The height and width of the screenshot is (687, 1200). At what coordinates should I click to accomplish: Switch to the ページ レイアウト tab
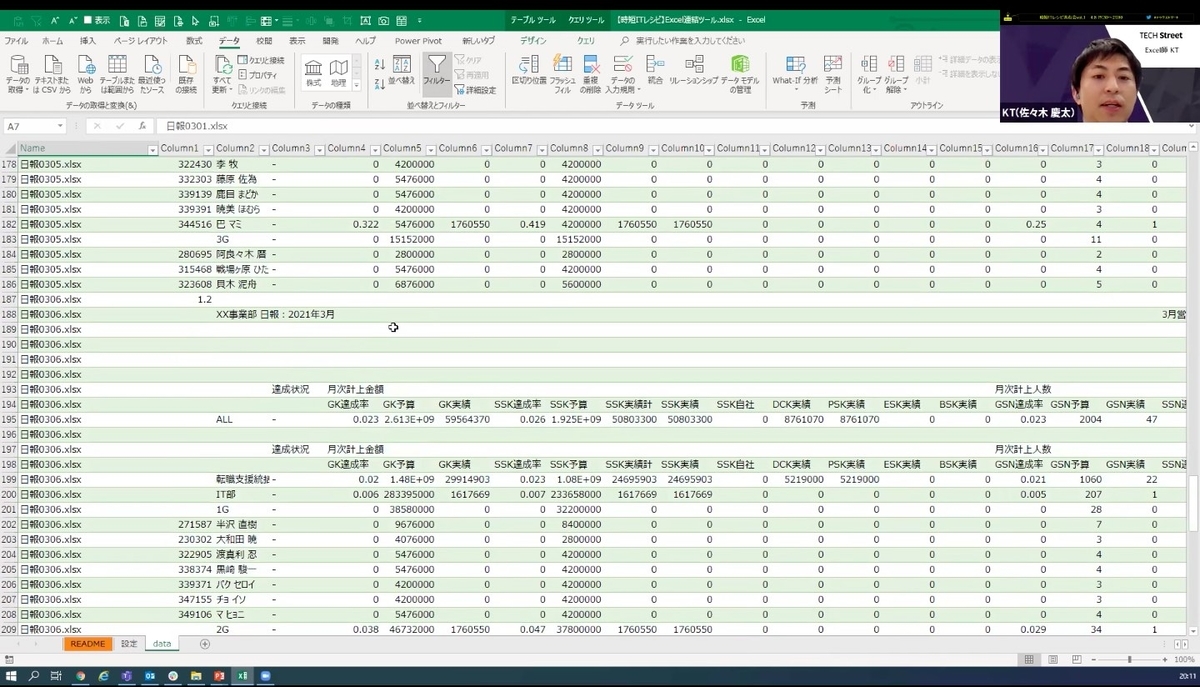point(141,41)
